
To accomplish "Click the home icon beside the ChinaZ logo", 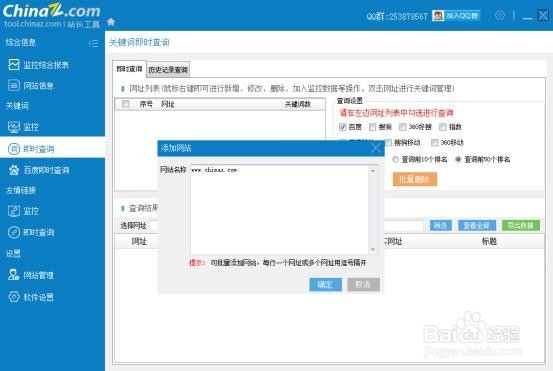I will click(x=111, y=22).
